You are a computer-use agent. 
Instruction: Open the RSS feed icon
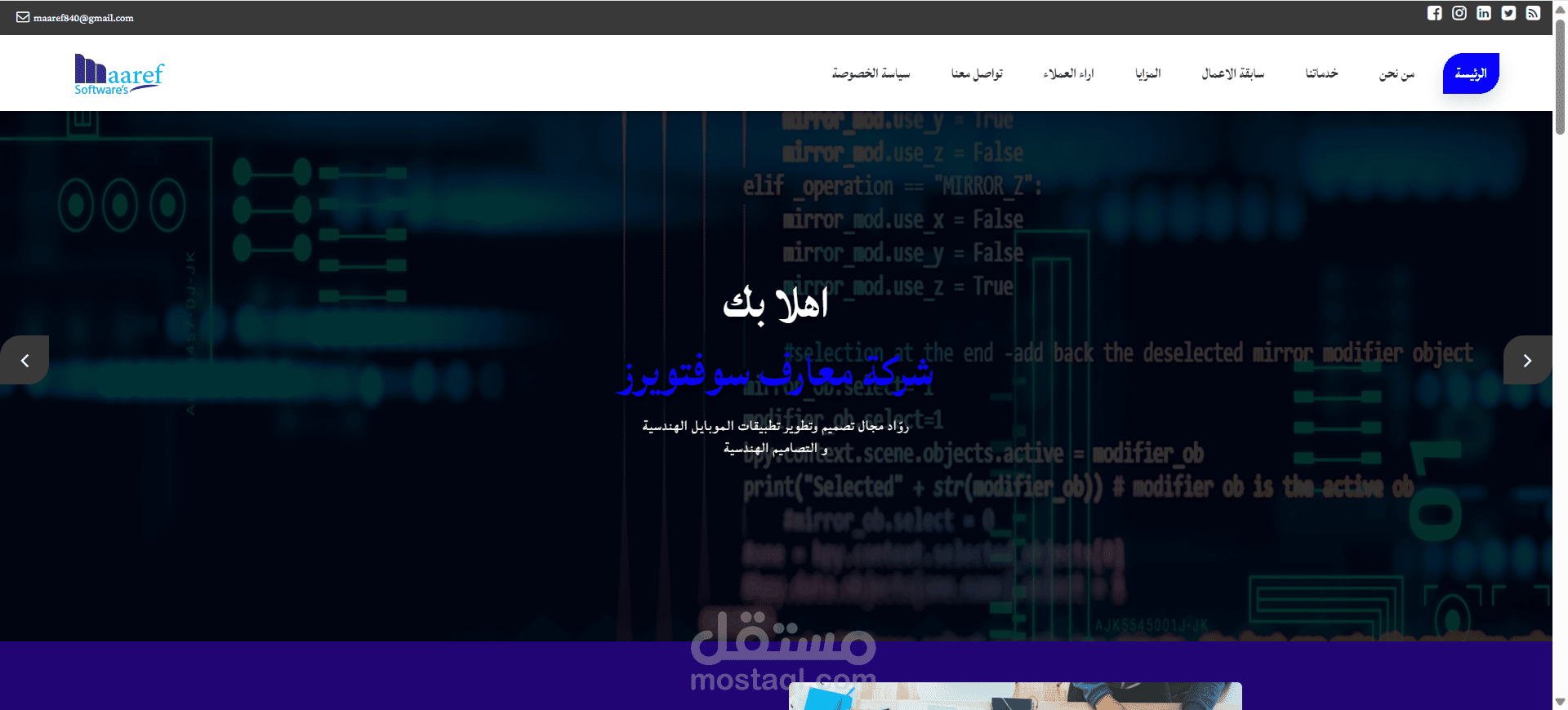click(x=1533, y=13)
